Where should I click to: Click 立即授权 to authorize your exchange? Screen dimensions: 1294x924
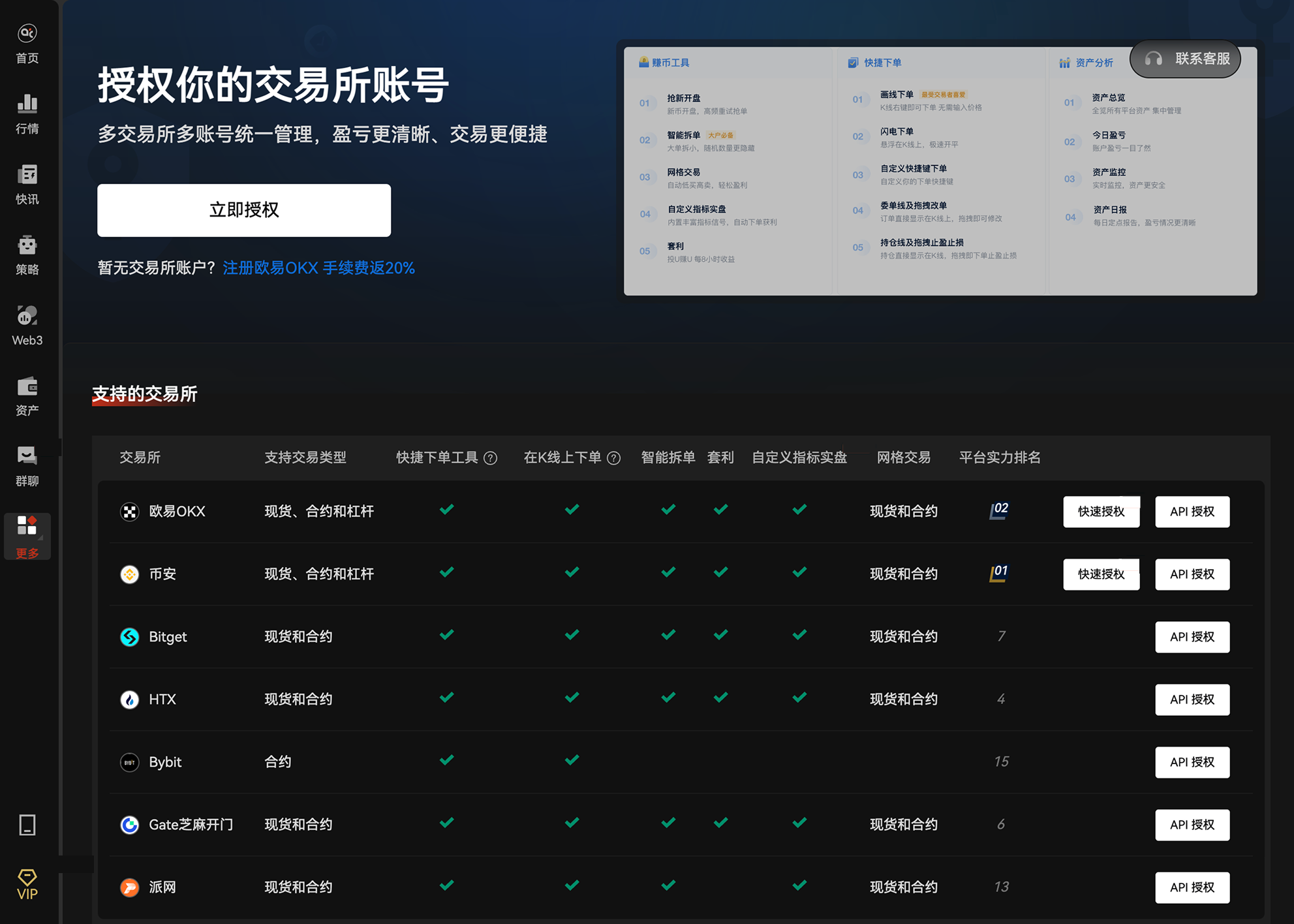point(244,210)
